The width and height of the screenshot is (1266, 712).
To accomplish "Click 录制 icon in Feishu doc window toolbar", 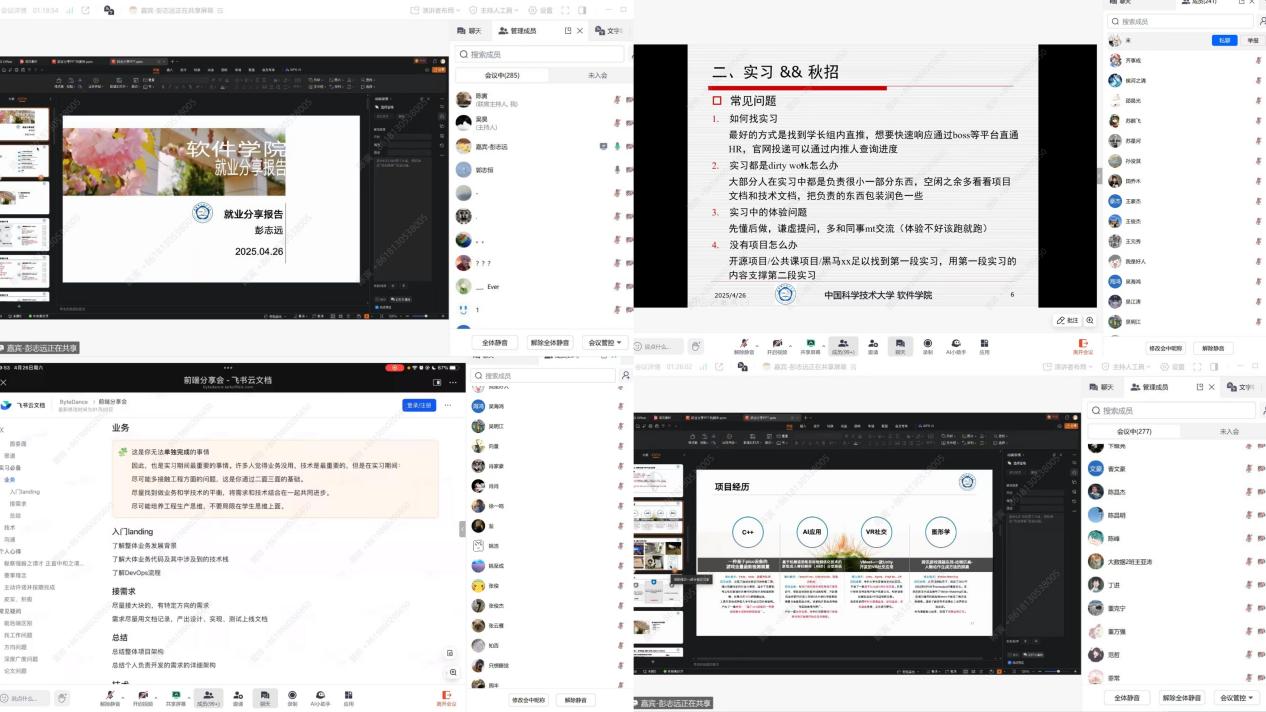I will tap(292, 697).
